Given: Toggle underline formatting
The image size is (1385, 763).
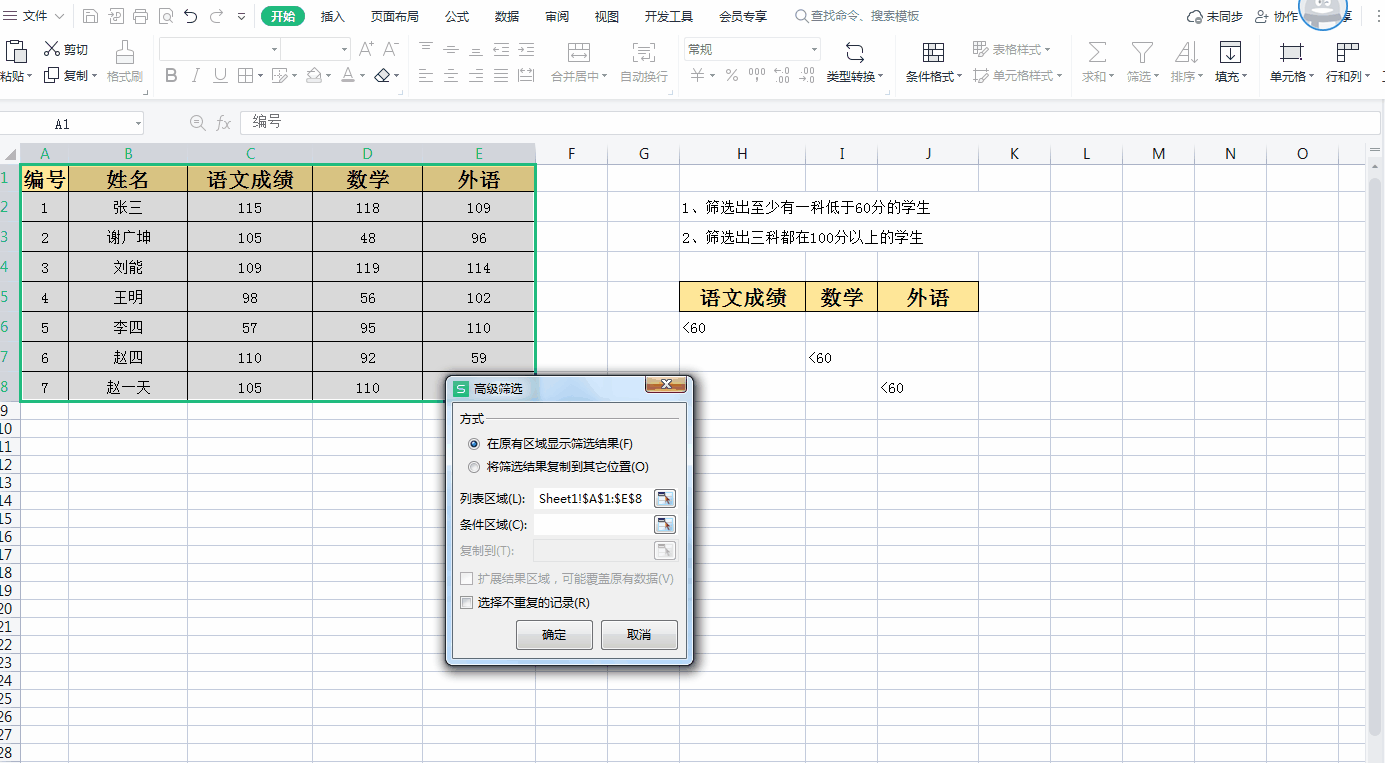Looking at the screenshot, I should (220, 75).
